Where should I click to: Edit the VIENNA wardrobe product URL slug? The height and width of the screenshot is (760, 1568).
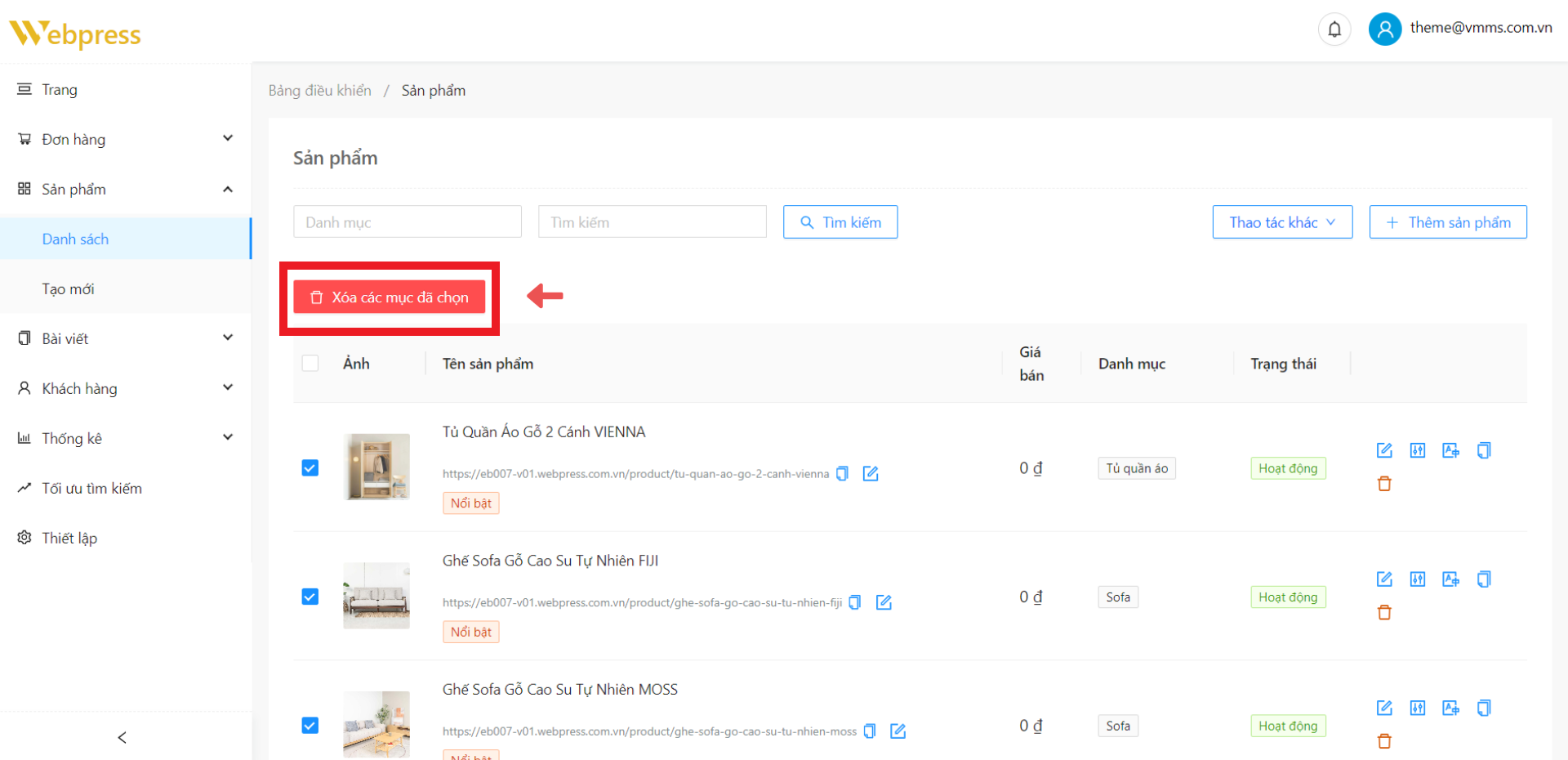(x=871, y=474)
